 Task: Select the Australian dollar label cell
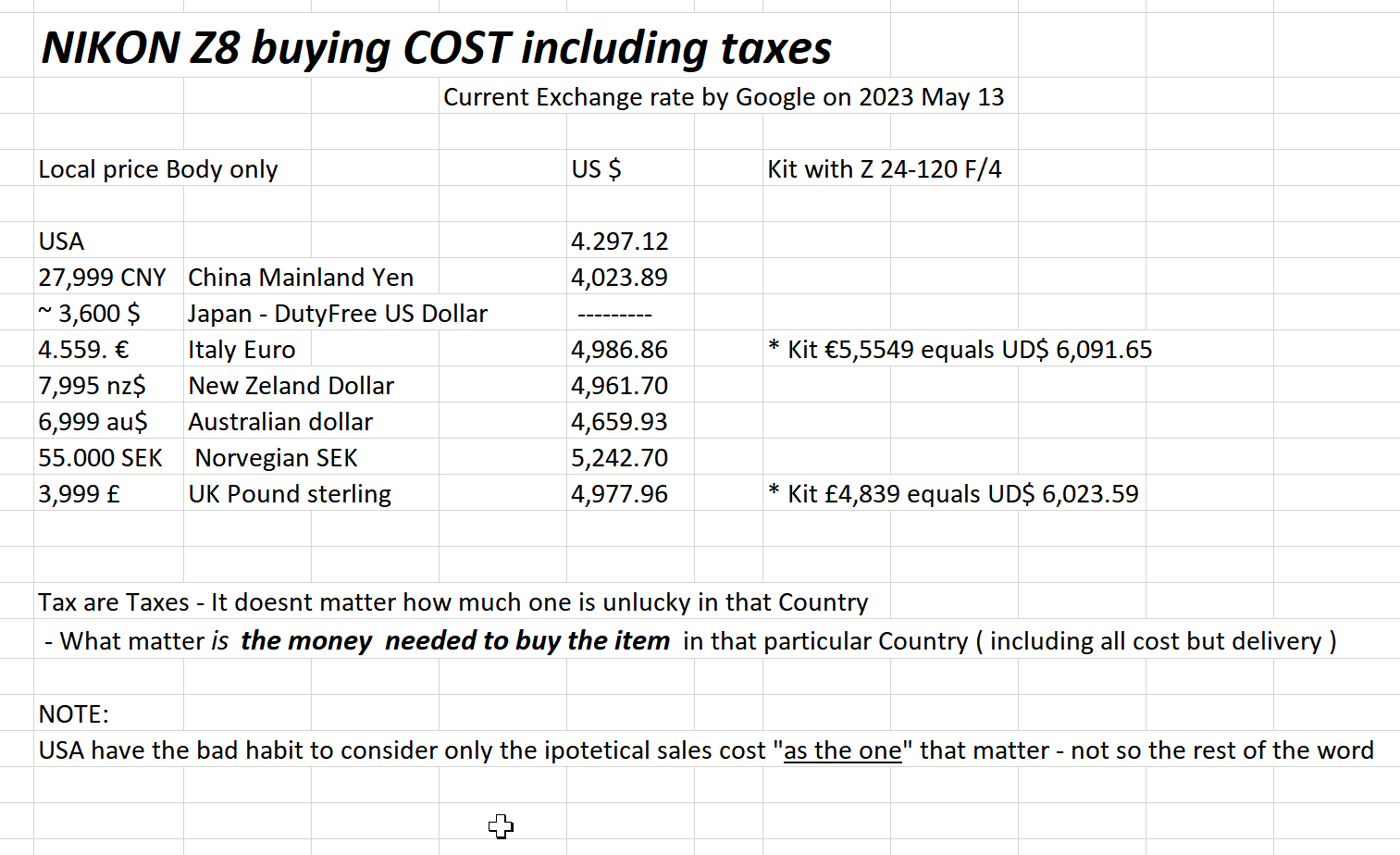click(280, 422)
